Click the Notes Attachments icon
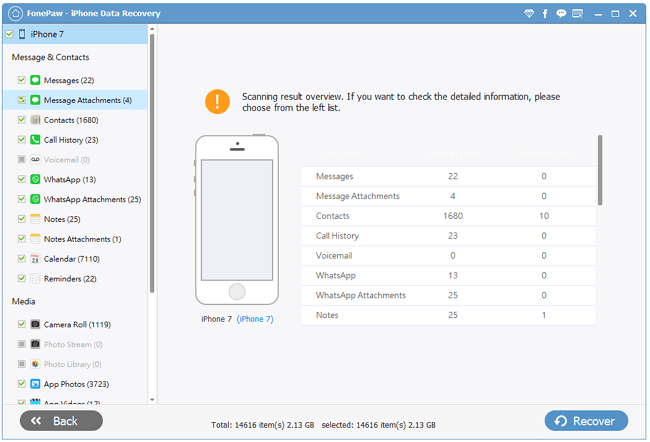The width and height of the screenshot is (650, 442). (x=35, y=238)
